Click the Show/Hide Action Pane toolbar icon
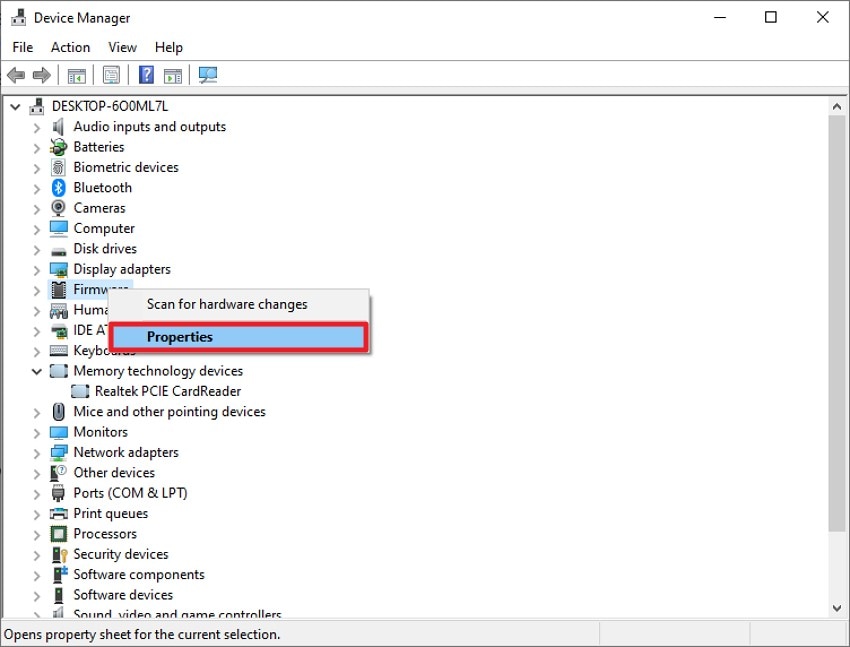850x647 pixels. pyautogui.click(x=172, y=74)
